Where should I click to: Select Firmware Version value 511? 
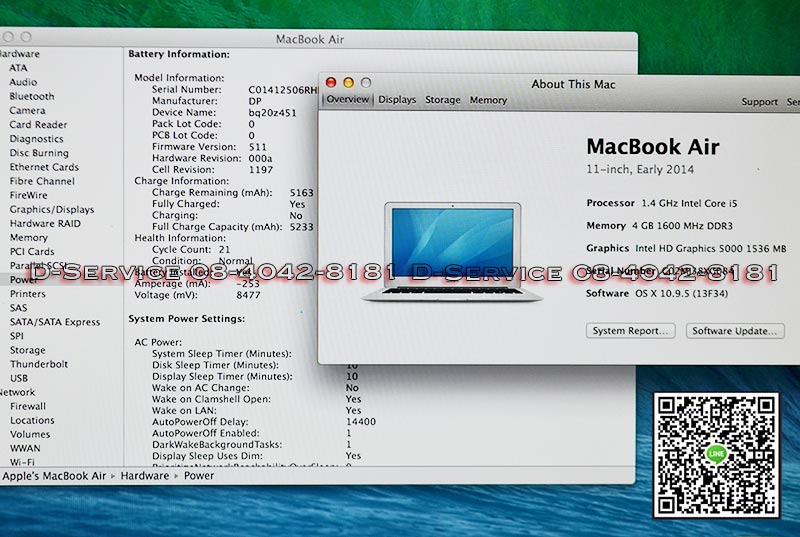(x=258, y=147)
